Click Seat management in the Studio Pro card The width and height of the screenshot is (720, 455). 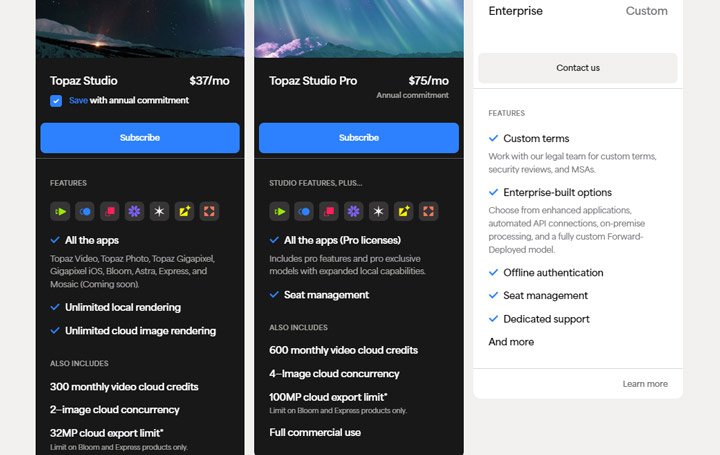(x=326, y=295)
